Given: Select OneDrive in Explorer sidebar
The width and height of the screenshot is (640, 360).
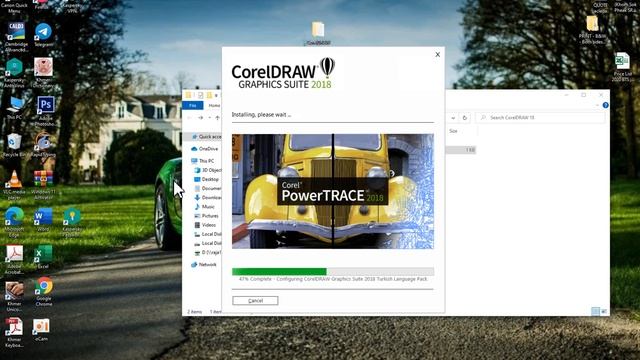Looking at the screenshot, I should click(204, 149).
